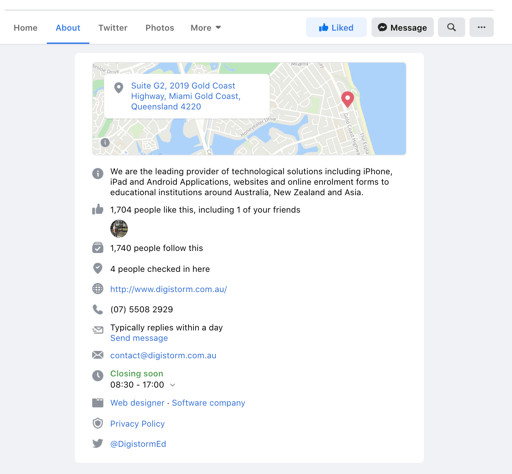Click the Typically replies within a day text
The width and height of the screenshot is (512, 474).
(166, 328)
